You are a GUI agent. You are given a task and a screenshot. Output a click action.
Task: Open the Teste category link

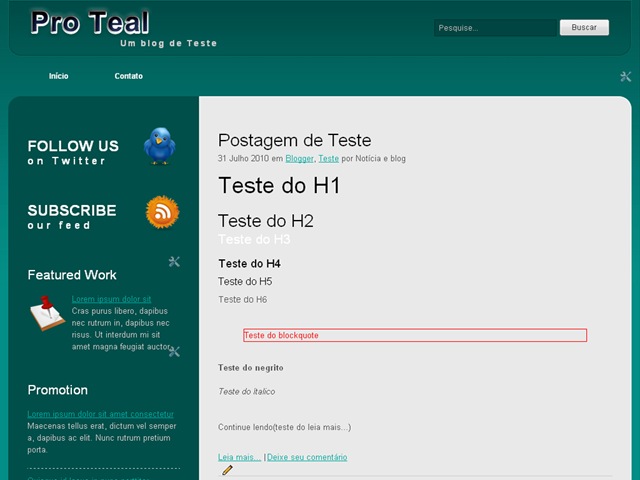(329, 158)
